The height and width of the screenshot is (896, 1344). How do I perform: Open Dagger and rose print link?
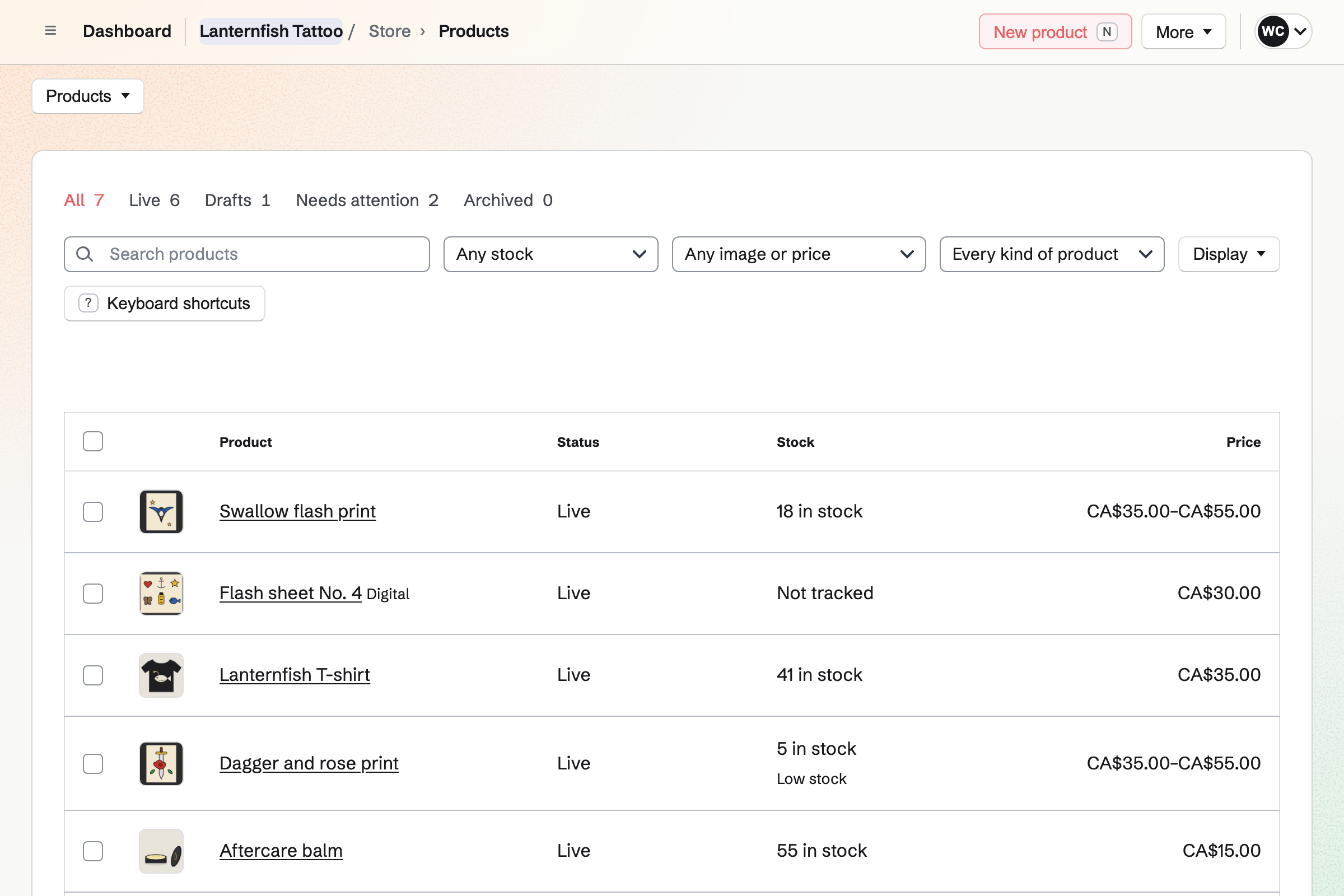(x=309, y=763)
